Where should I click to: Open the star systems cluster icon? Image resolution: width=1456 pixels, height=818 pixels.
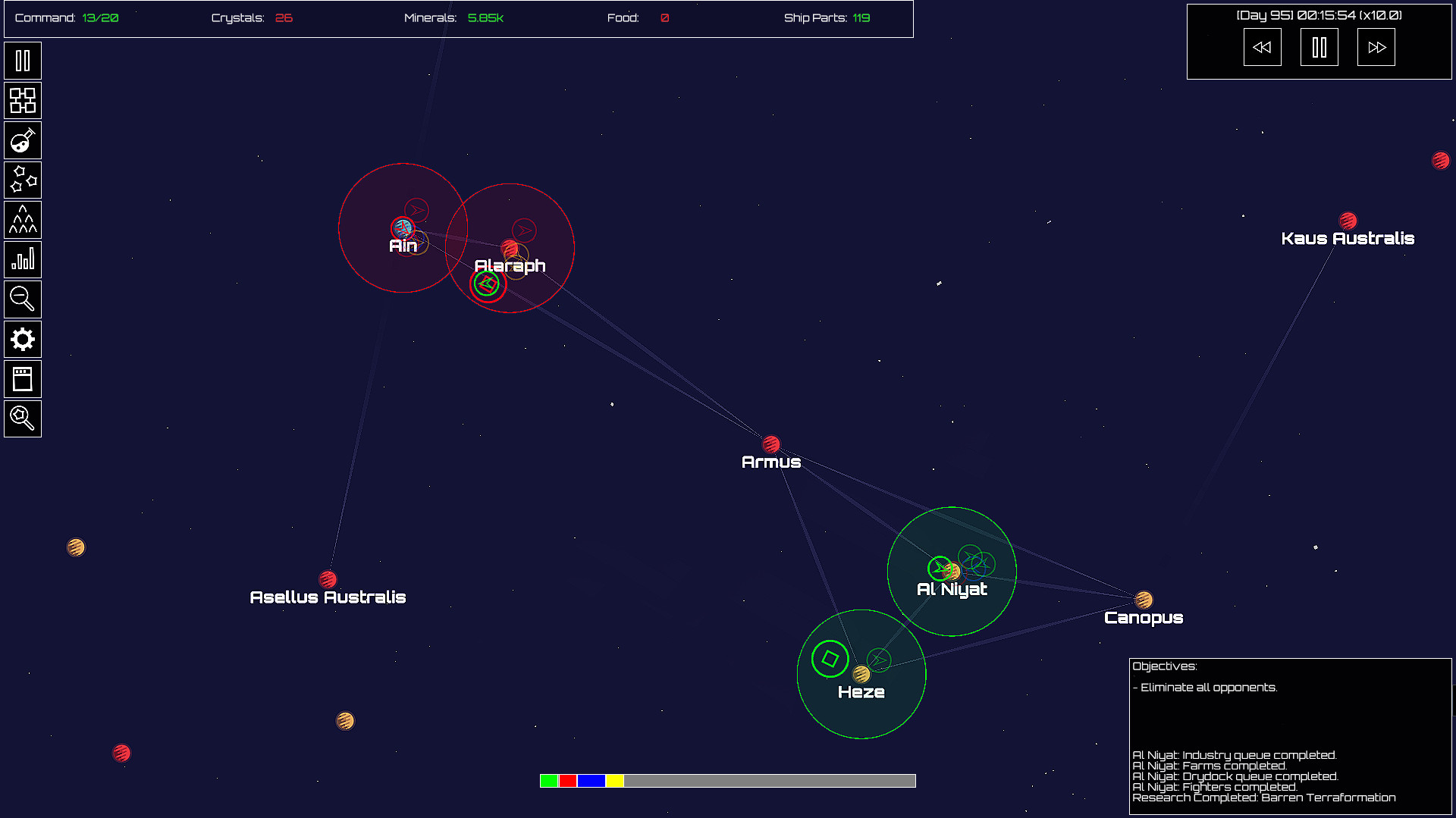[x=23, y=180]
